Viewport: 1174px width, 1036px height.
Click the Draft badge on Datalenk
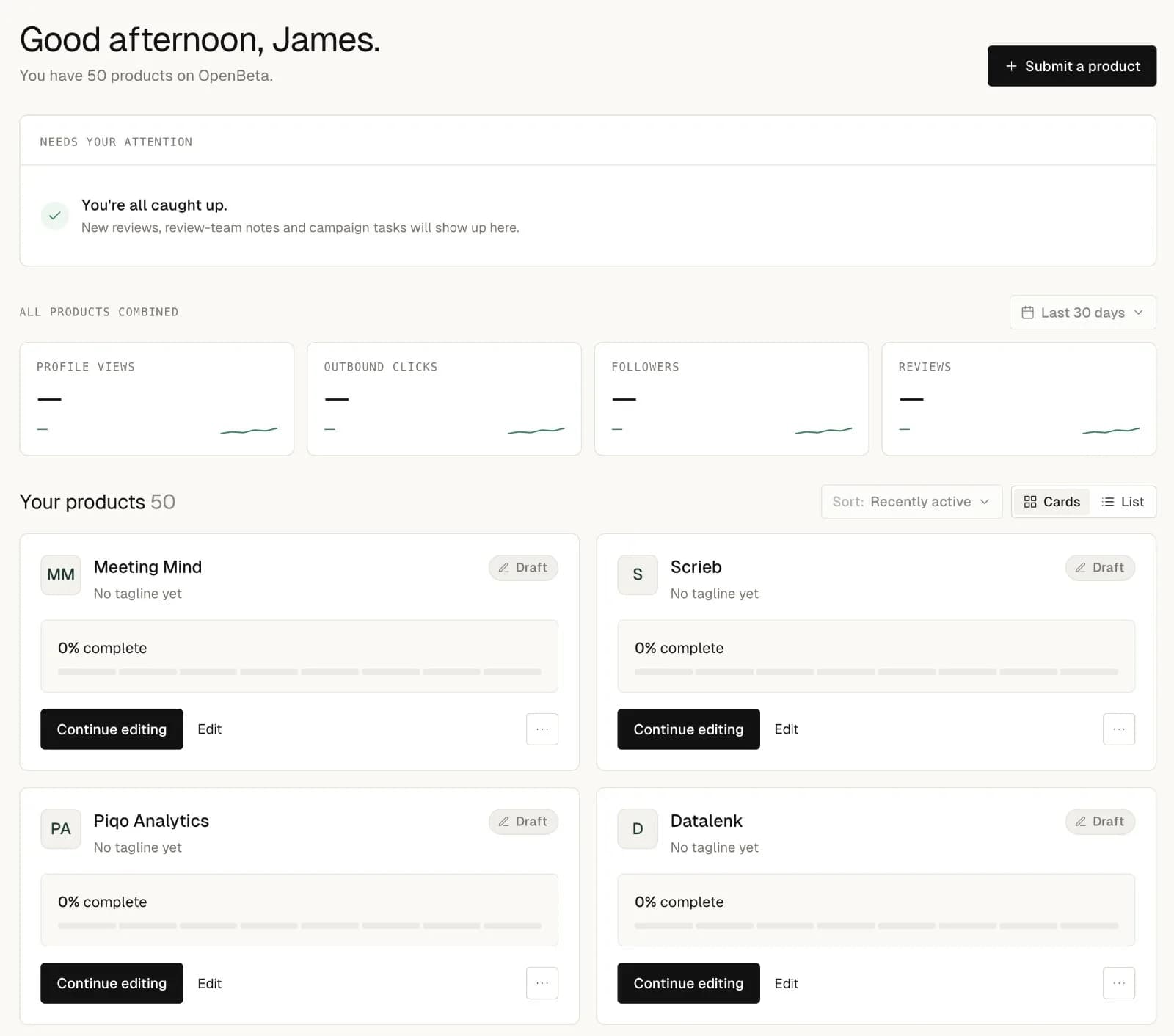coord(1100,821)
